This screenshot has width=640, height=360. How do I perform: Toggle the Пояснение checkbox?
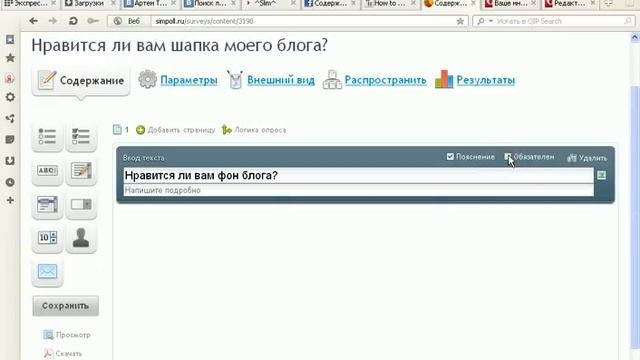click(x=450, y=157)
